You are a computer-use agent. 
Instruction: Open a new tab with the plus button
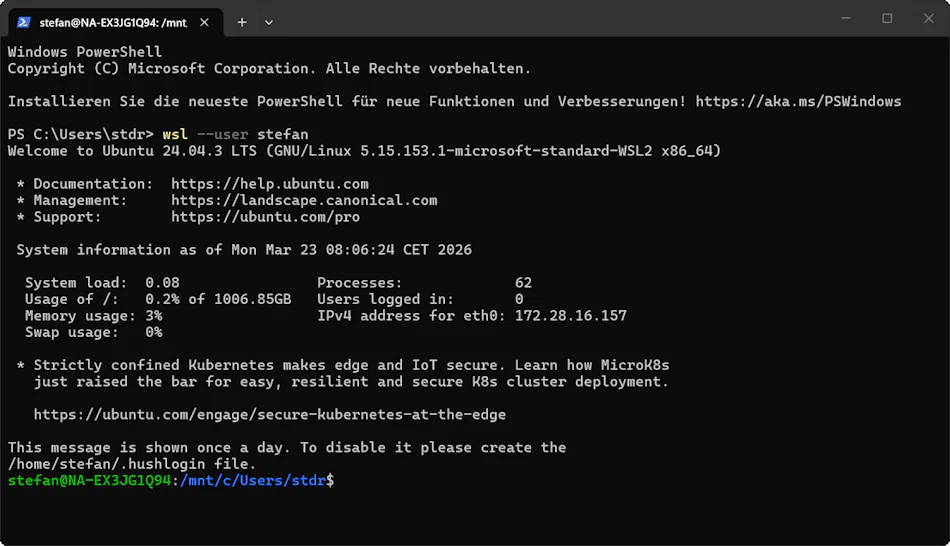(242, 22)
